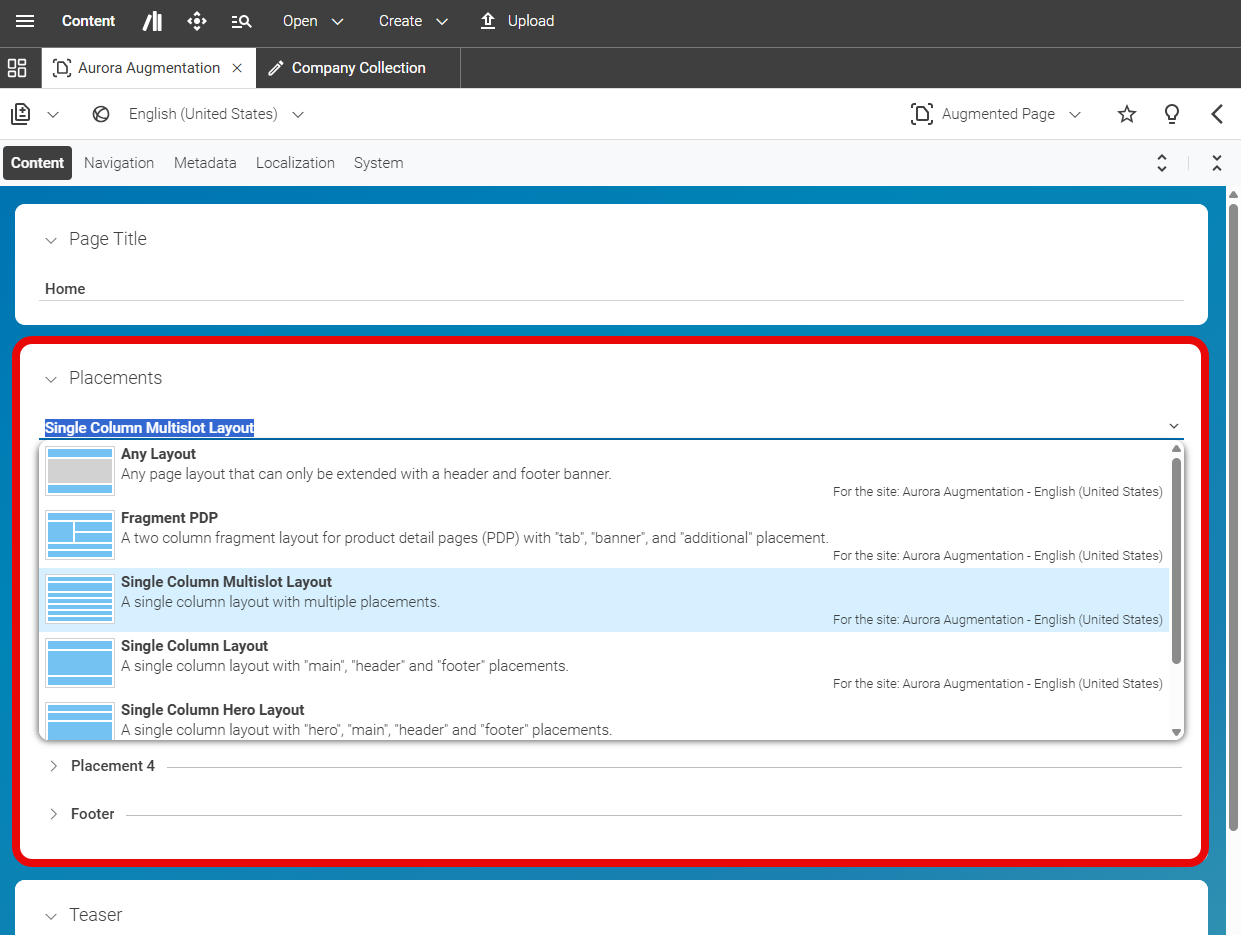Toggle the bookmark star for Aurora Augmentation

(1126, 114)
